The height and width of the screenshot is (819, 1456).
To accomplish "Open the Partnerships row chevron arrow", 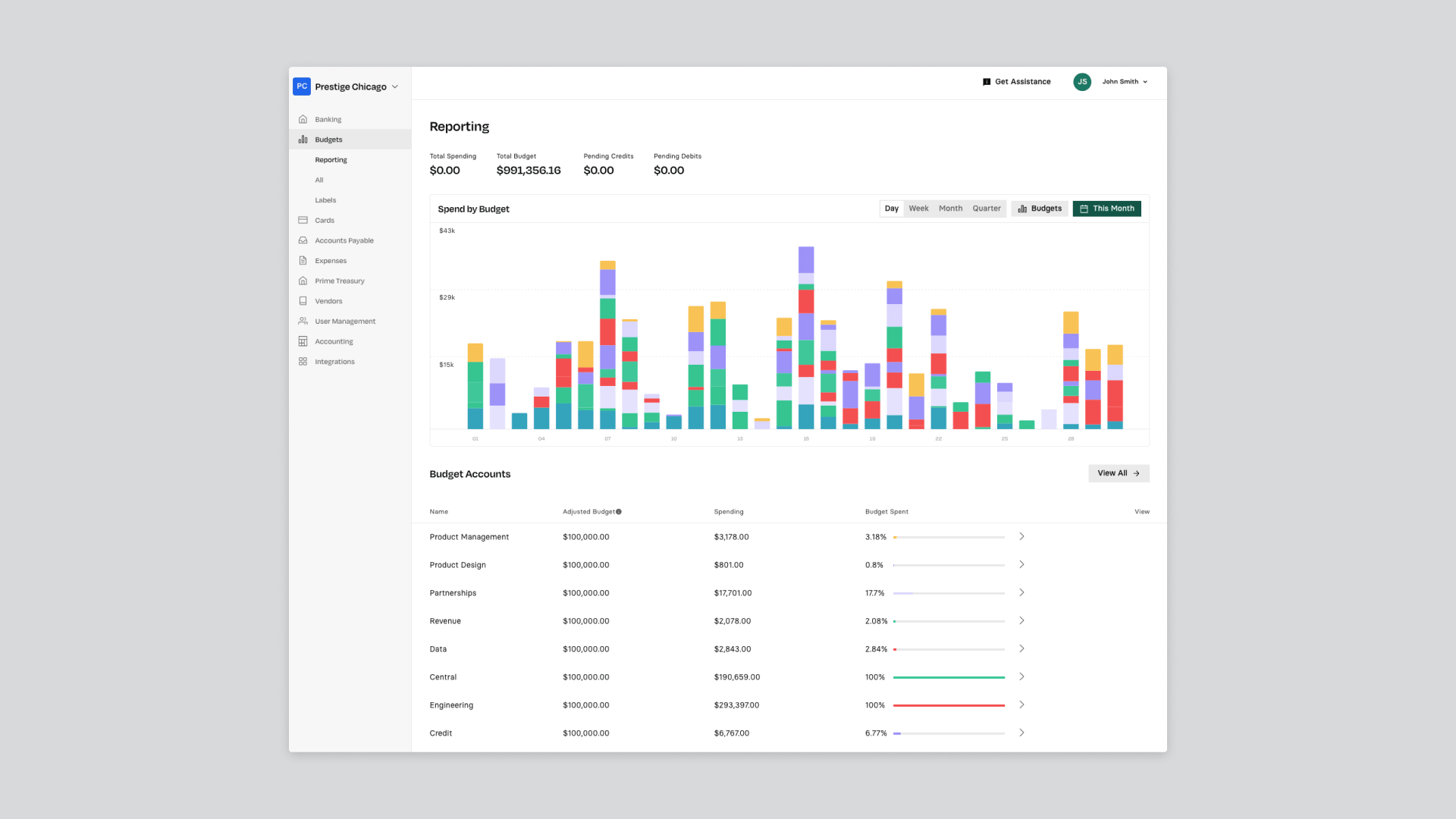I will 1021,592.
